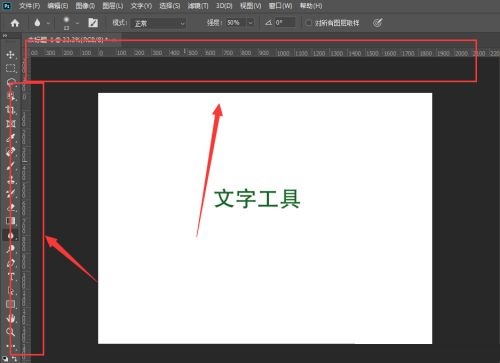Viewport: 500px width, 363px height.
Task: Select the Dodge tool
Action: tap(10, 249)
